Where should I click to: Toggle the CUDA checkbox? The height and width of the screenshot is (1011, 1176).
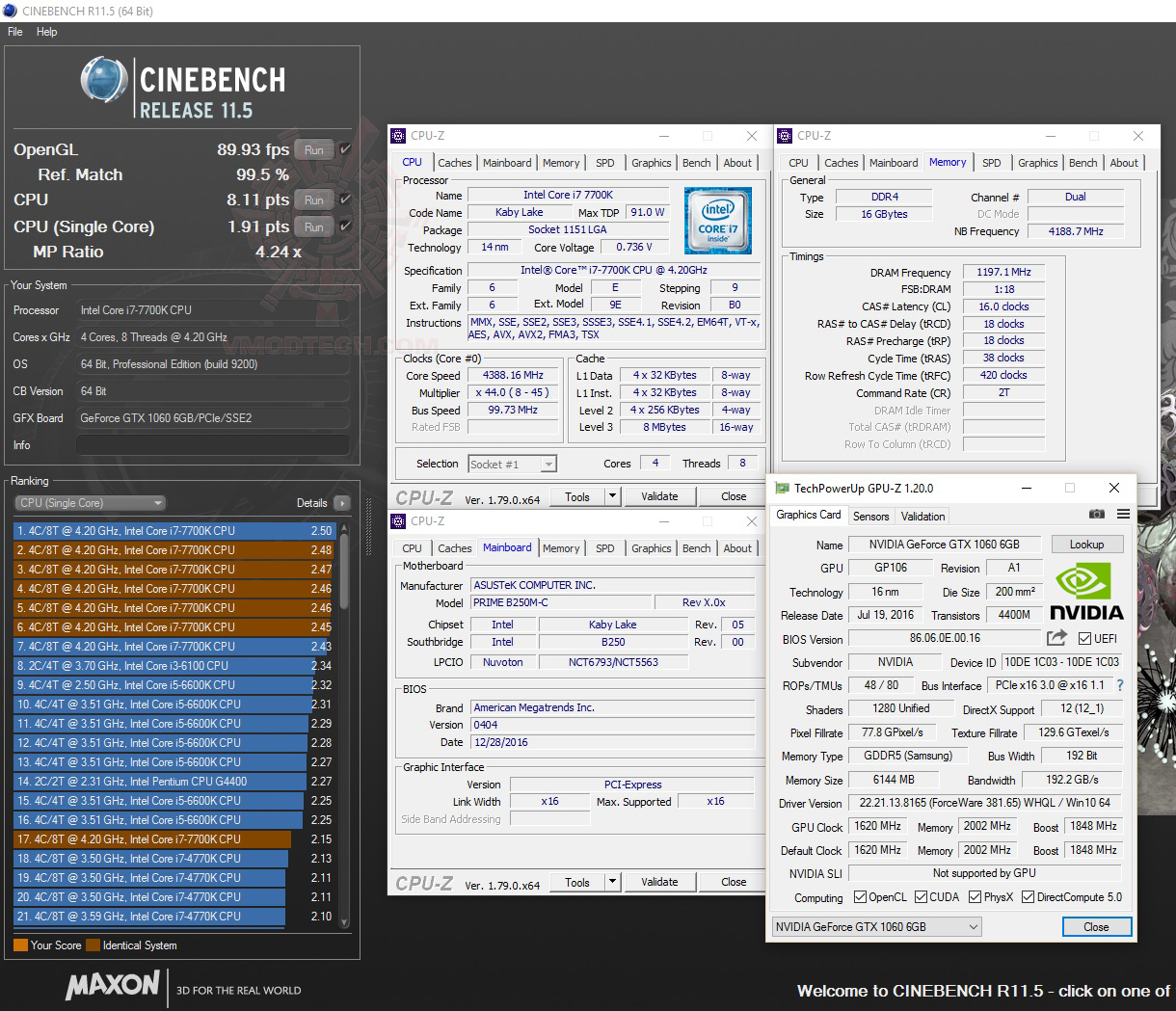920,897
